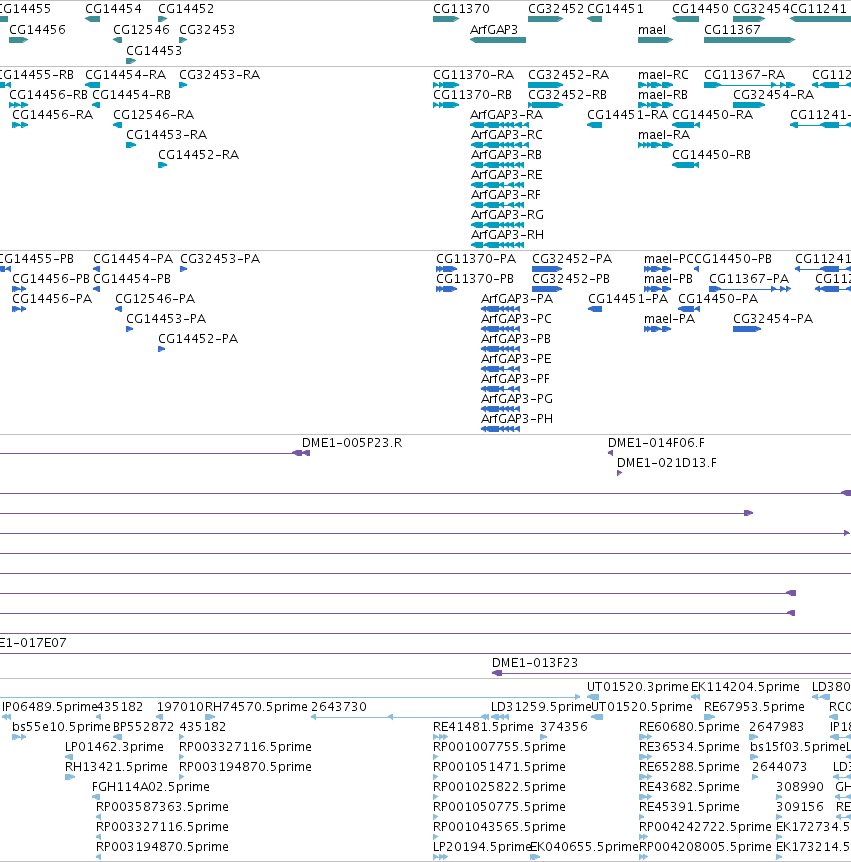Click the RH13421.5prime EST label
Viewport: 851px width, 862px height.
click(x=116, y=766)
